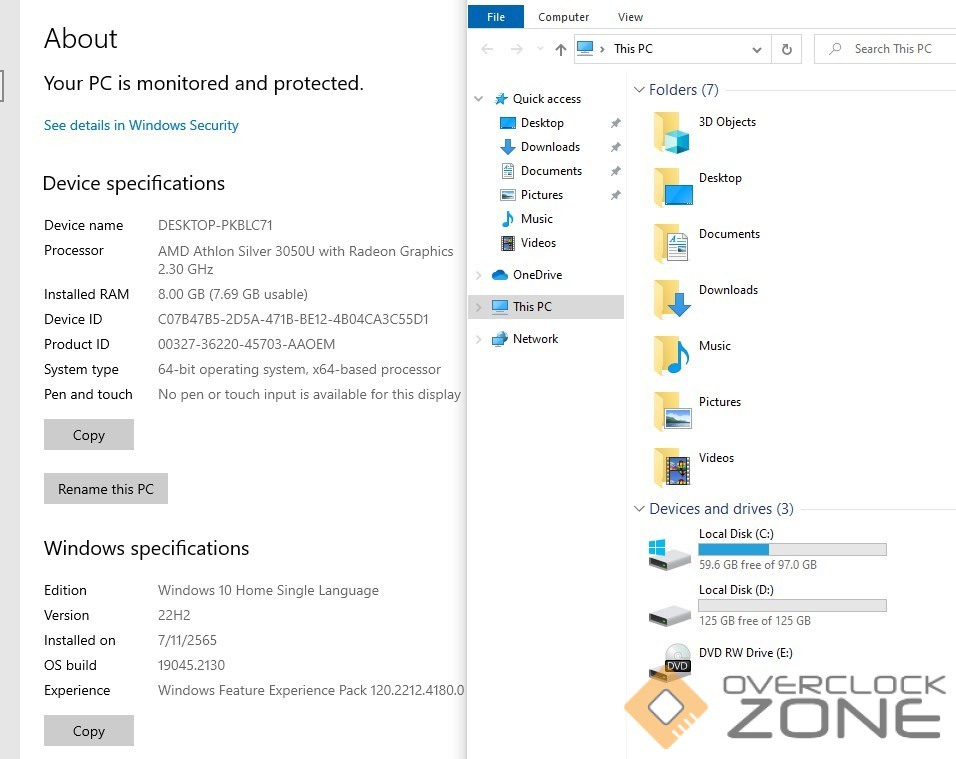Click the Installed RAM value 8.00 GB
The width and height of the screenshot is (956, 759).
pyautogui.click(x=232, y=294)
